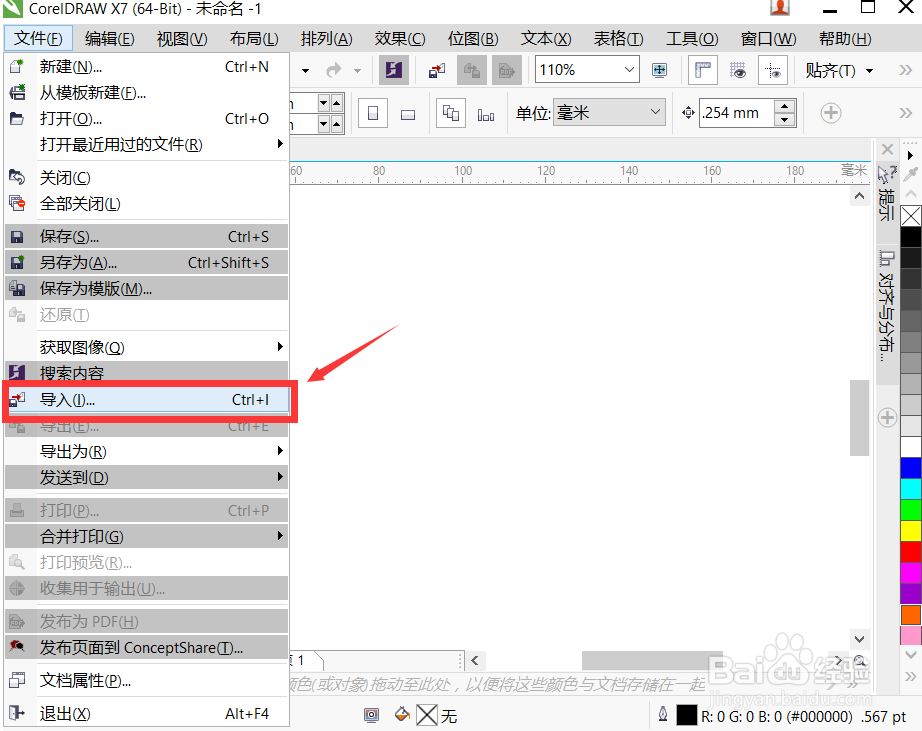This screenshot has height=731, width=922.
Task: Click the full-screen preview icon
Action: point(660,71)
